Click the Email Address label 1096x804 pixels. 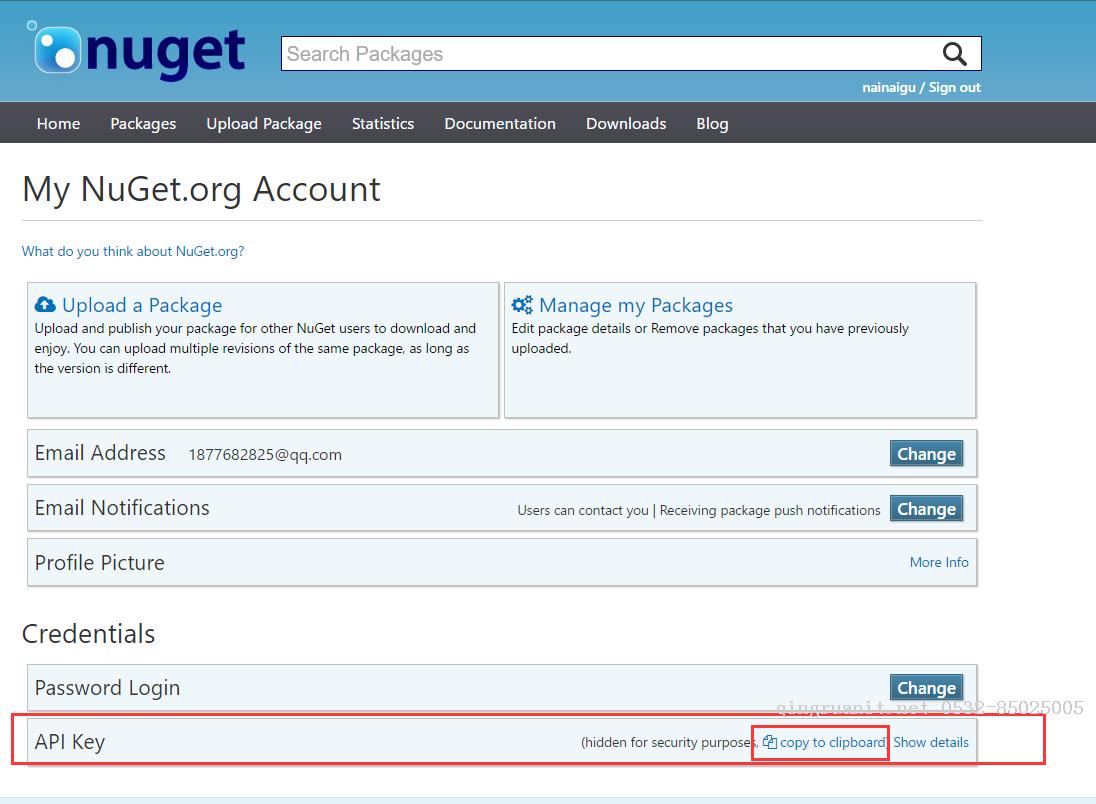click(101, 453)
